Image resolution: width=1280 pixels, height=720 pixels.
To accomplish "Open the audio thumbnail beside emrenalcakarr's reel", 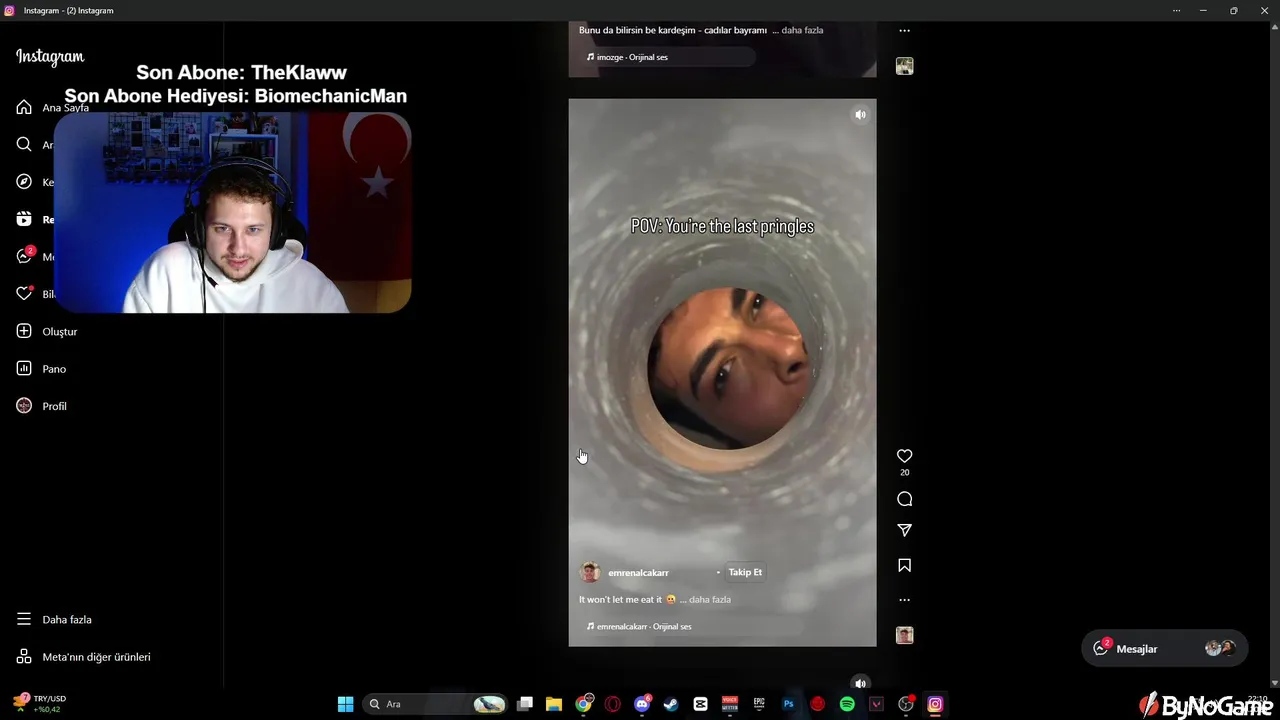I will tap(904, 635).
